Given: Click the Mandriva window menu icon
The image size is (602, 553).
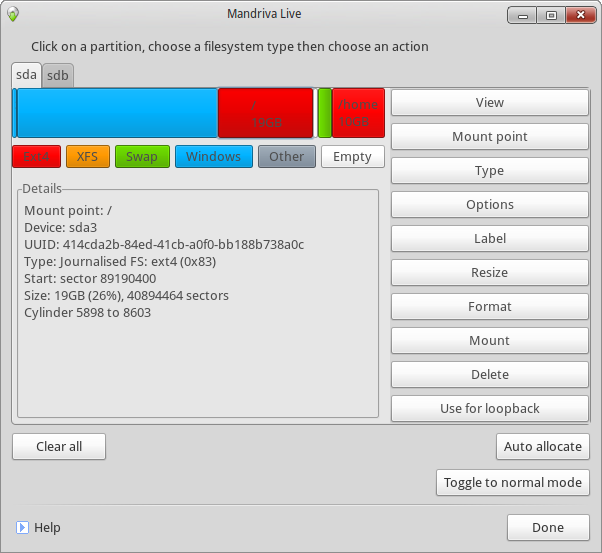Looking at the screenshot, I should [13, 15].
